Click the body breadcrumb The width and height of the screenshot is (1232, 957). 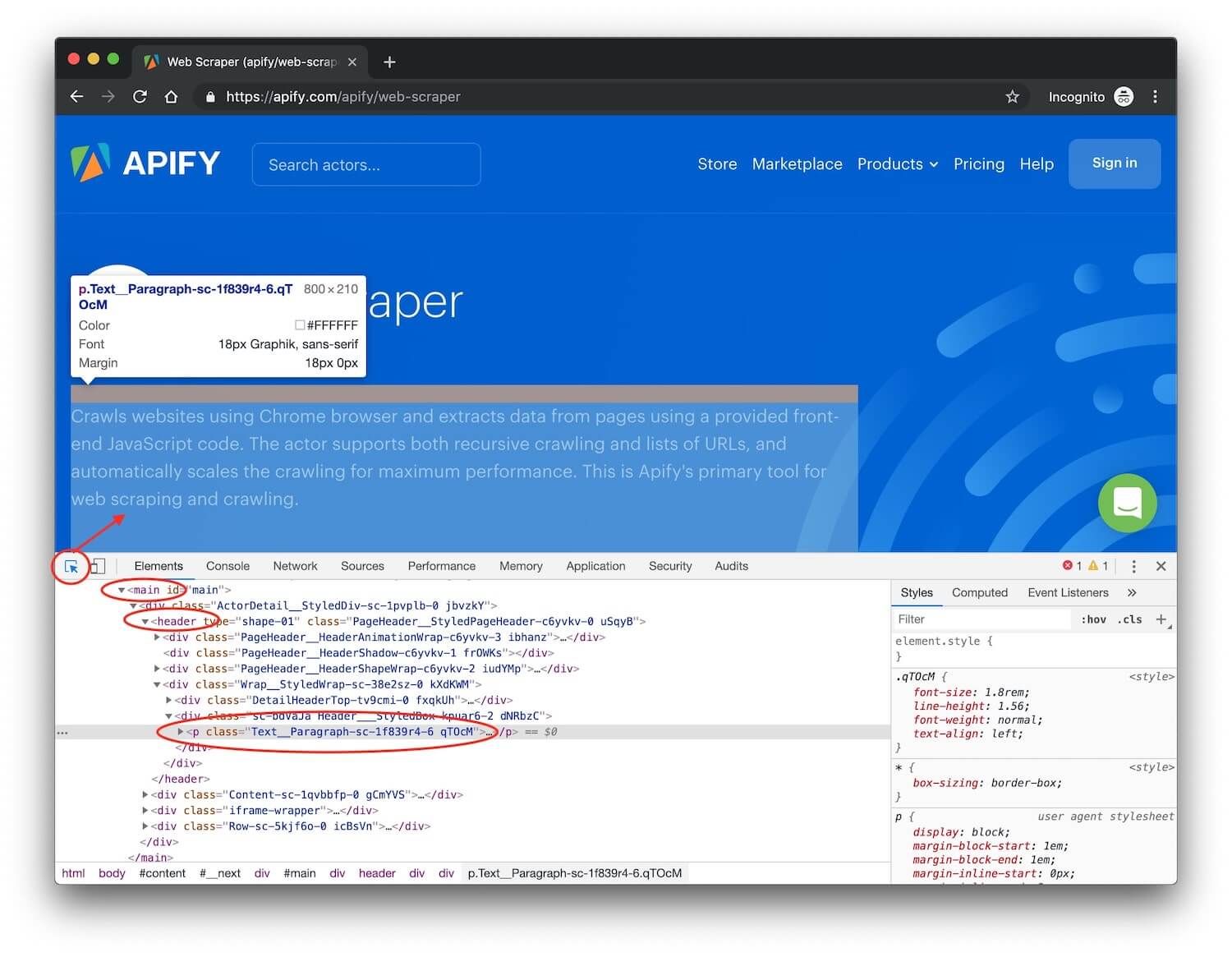(112, 873)
